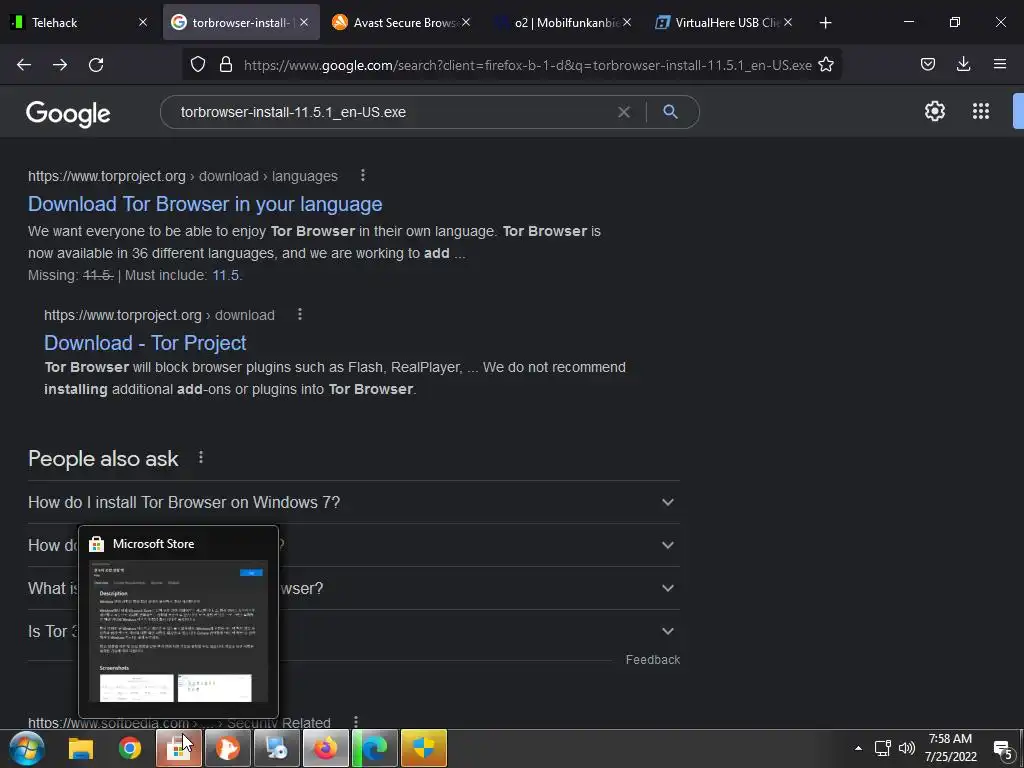Open the Microsoft Store window preview thumbnail
The width and height of the screenshot is (1024, 768).
pyautogui.click(x=178, y=630)
